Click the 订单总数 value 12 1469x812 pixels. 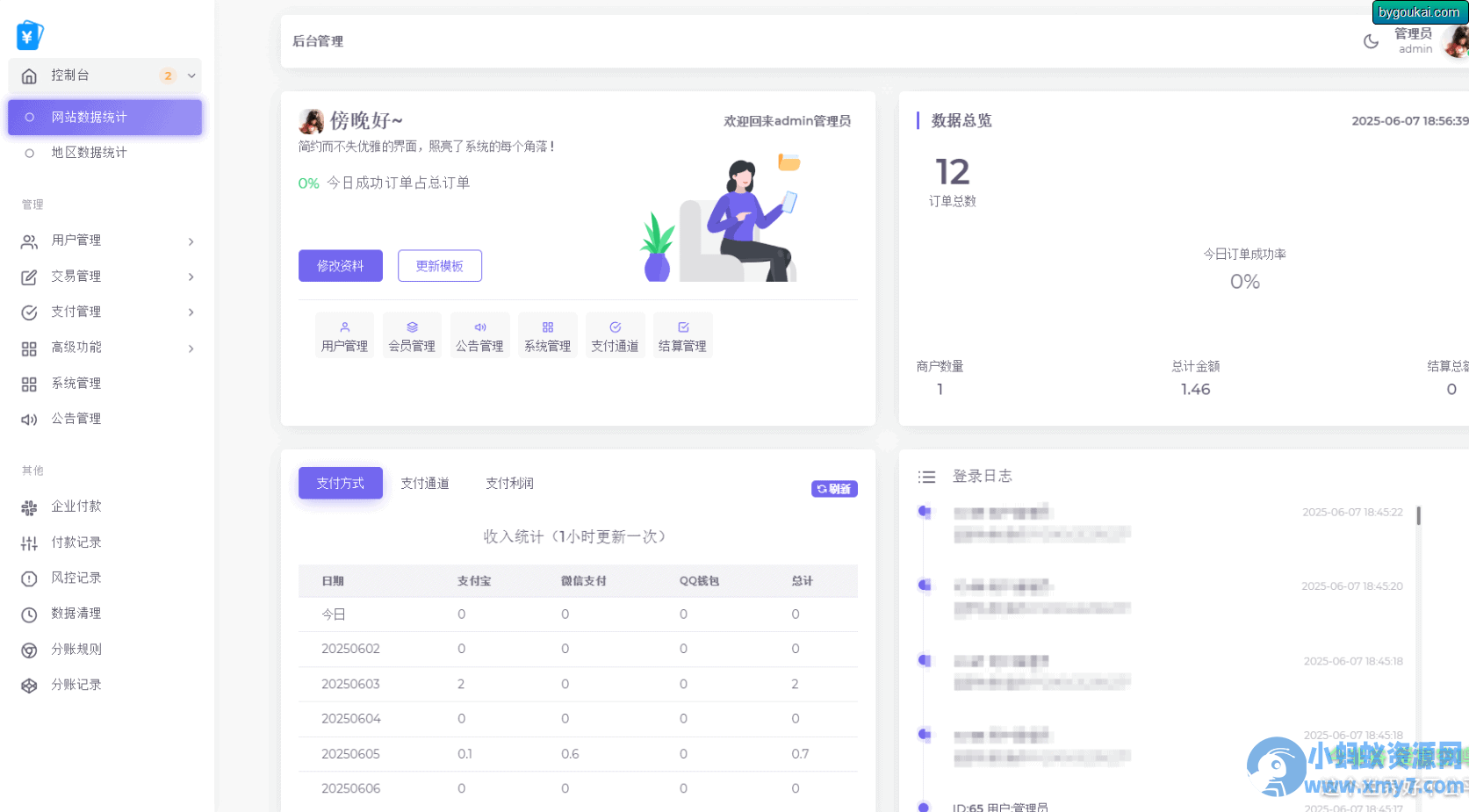tap(952, 172)
